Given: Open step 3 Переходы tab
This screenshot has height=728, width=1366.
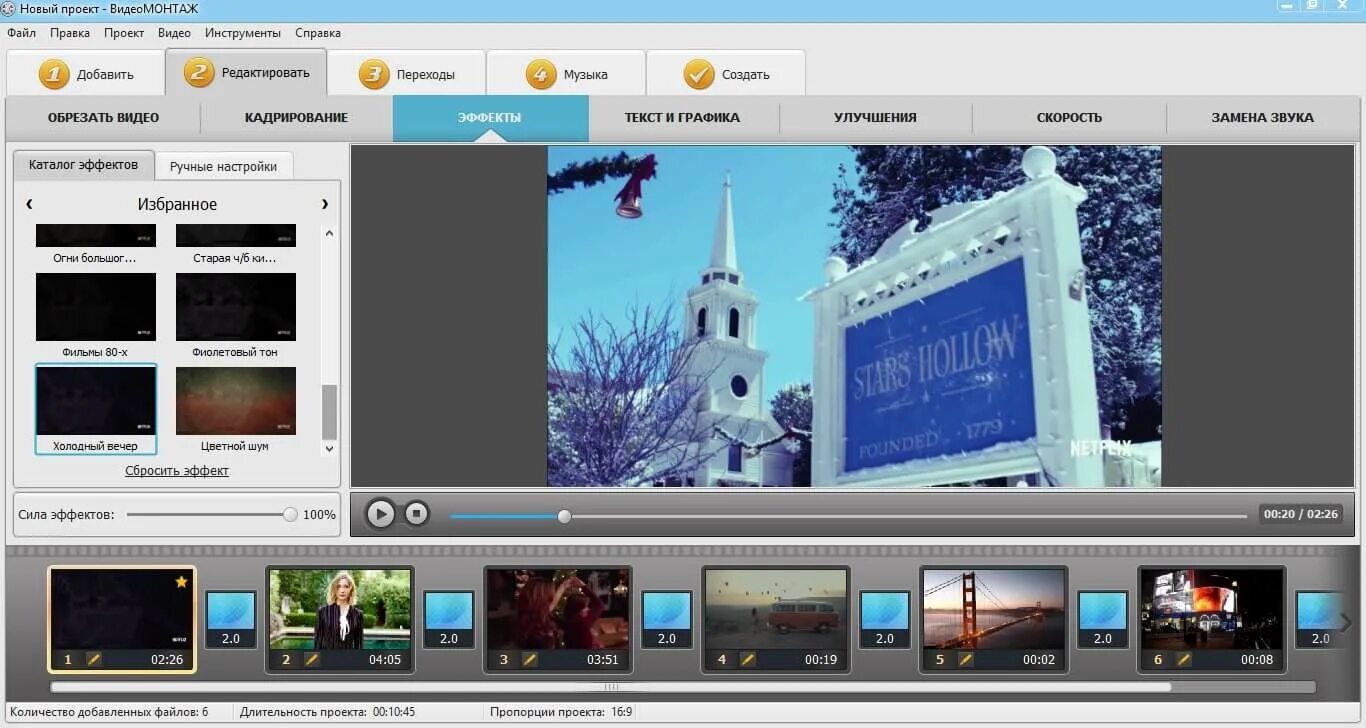Looking at the screenshot, I should point(406,74).
